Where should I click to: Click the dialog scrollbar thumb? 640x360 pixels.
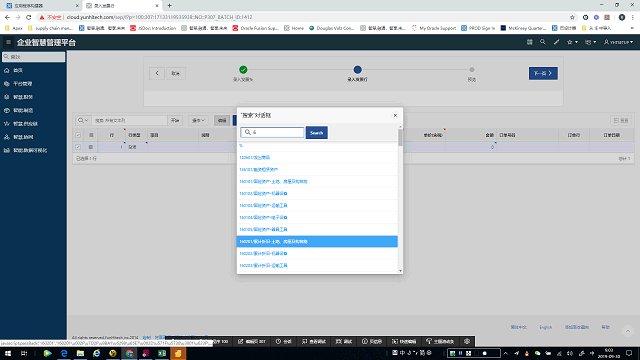400,137
